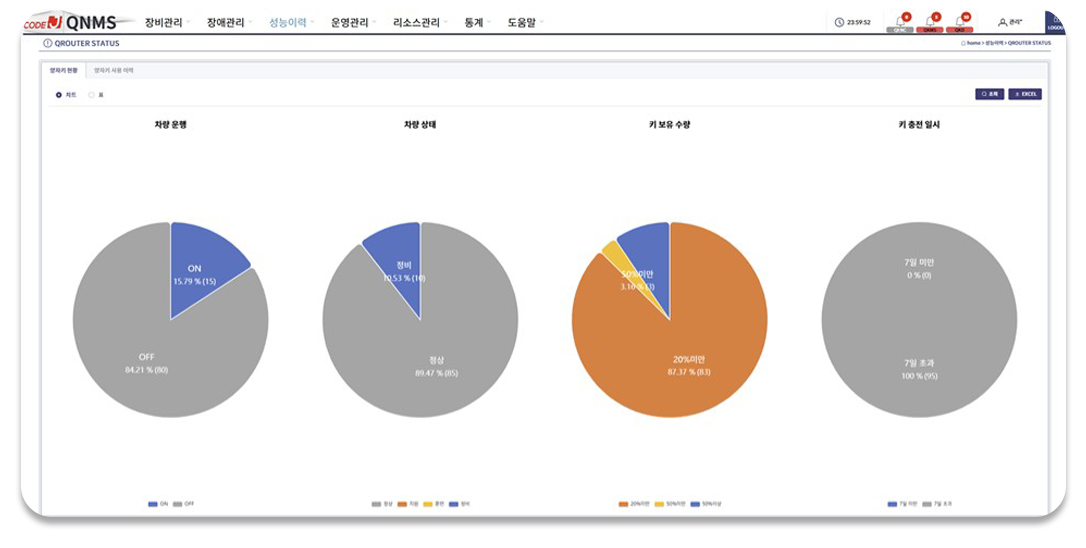Viewport: 1086px width, 548px height.
Task: Open the first gray alarm bell
Action: coord(900,21)
